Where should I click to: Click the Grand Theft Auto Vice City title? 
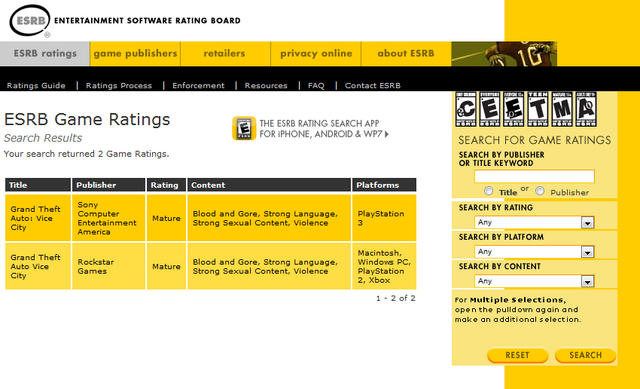pyautogui.click(x=36, y=266)
